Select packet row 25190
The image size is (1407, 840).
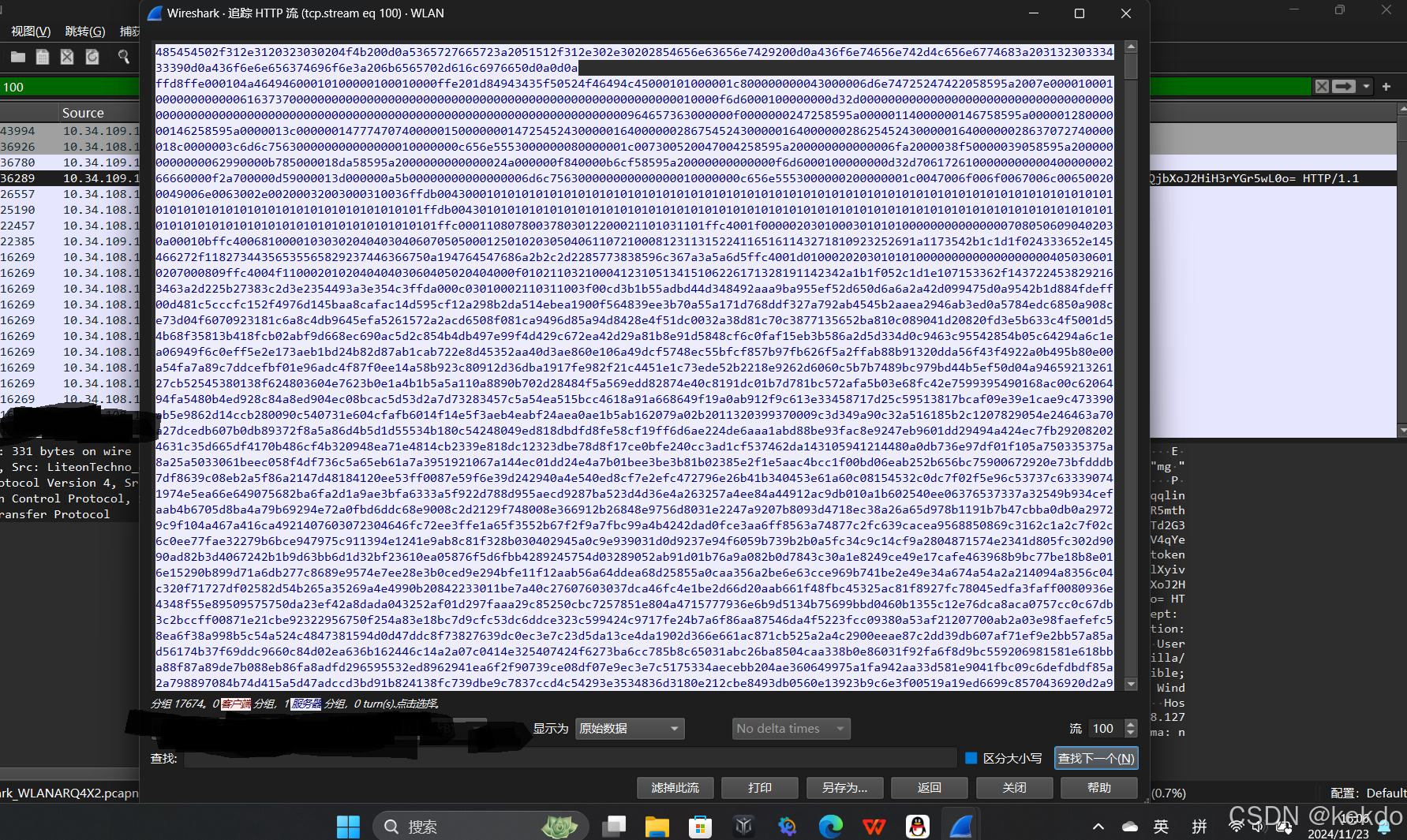[x=69, y=210]
